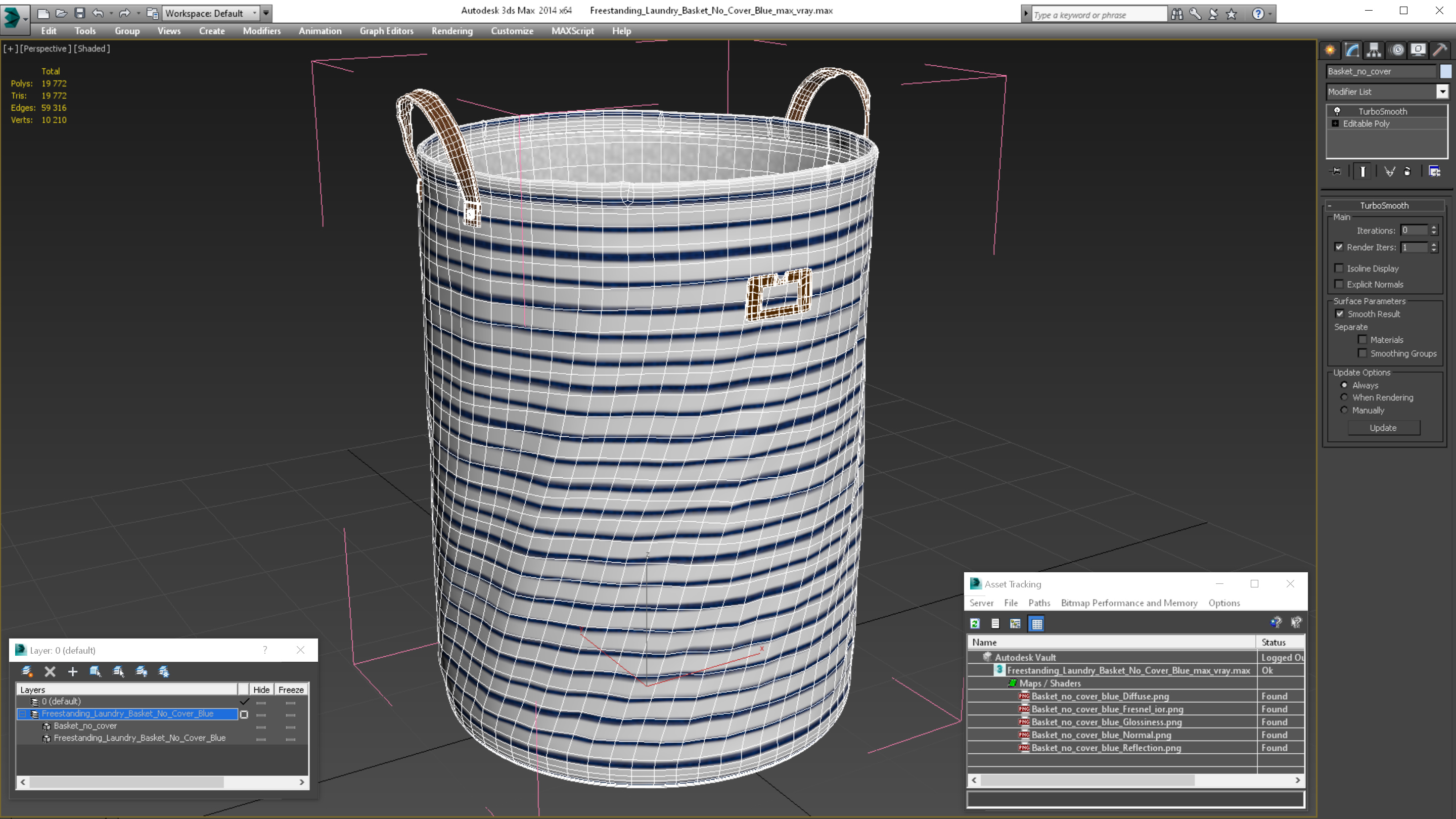Open the Modifiers menu
This screenshot has height=819, width=1456.
262,31
